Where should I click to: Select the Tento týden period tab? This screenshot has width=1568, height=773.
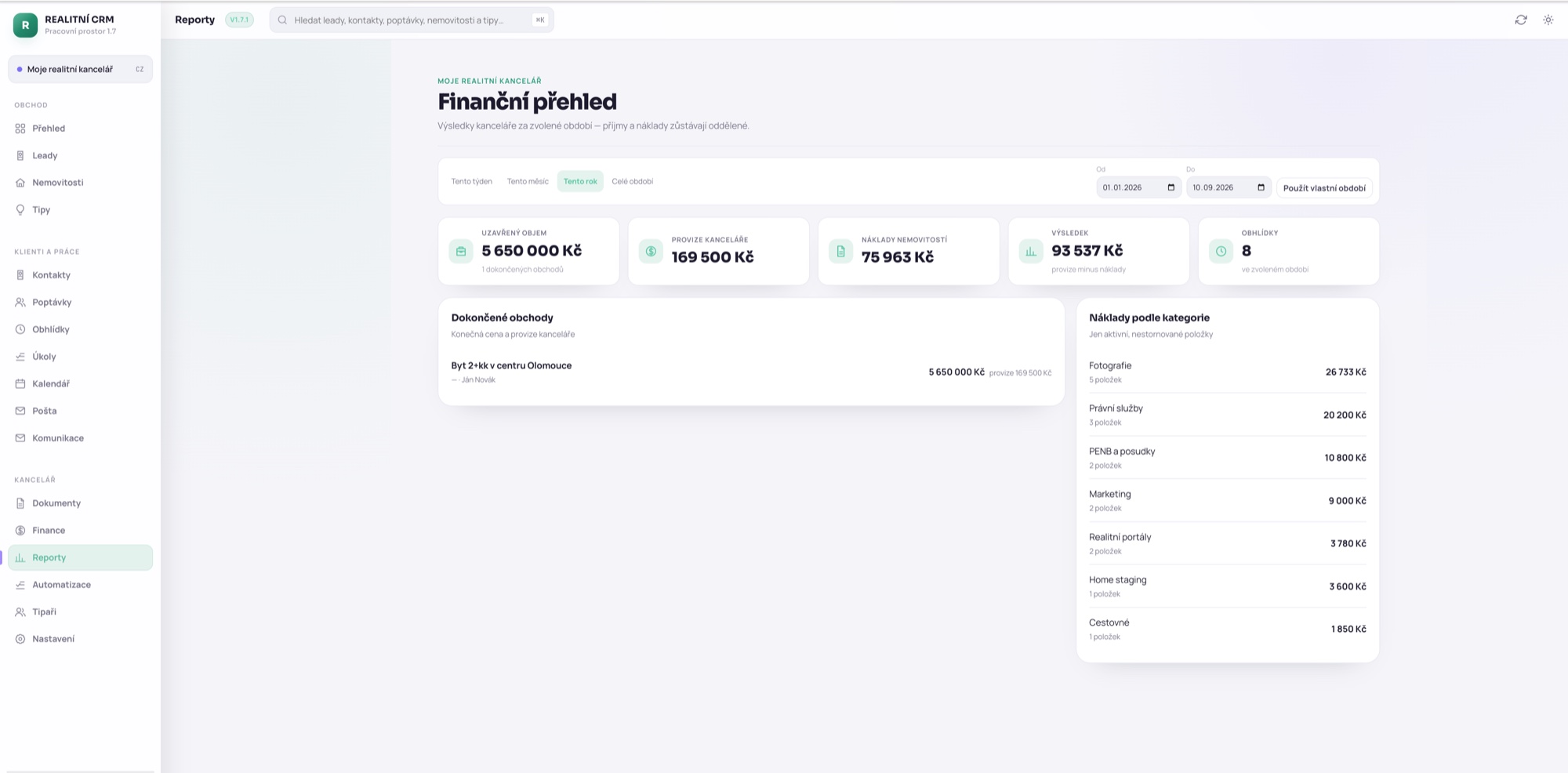click(472, 181)
